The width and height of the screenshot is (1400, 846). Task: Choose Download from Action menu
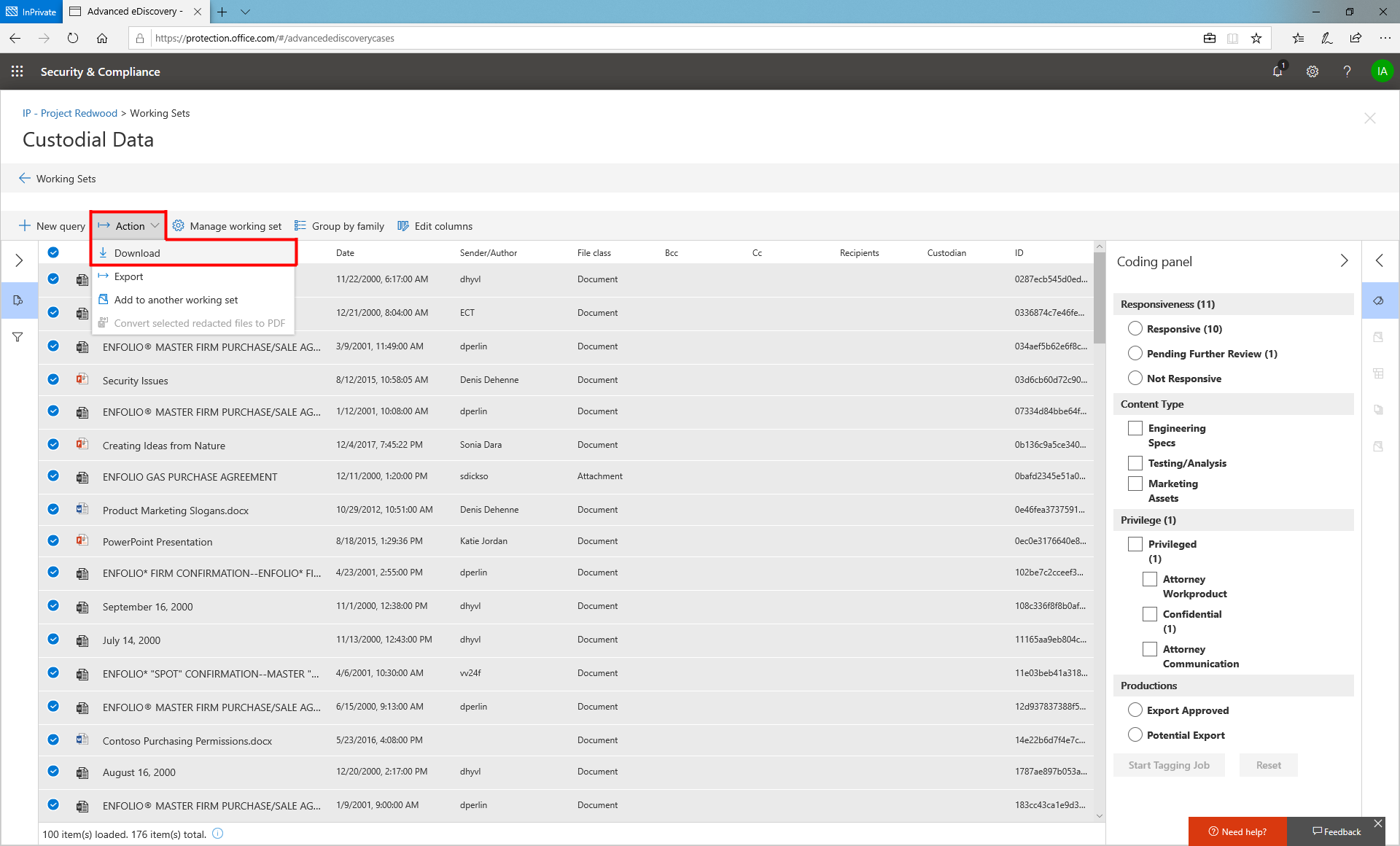click(x=194, y=253)
